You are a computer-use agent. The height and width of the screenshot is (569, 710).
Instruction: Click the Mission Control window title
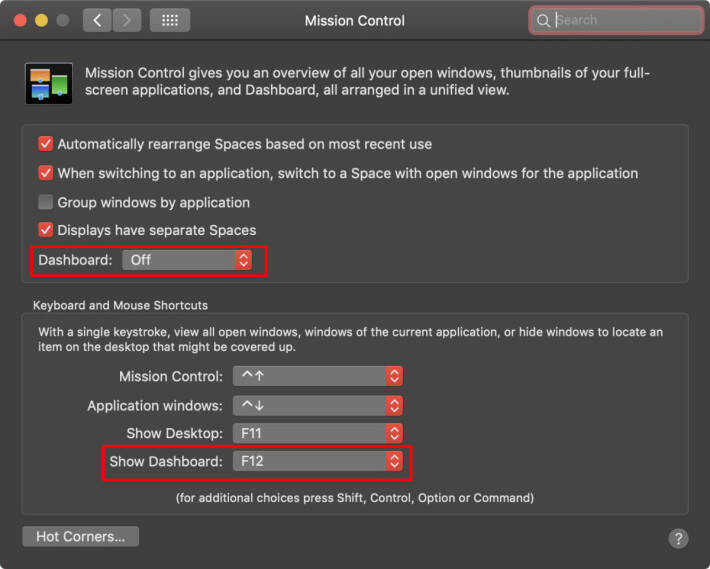click(355, 21)
